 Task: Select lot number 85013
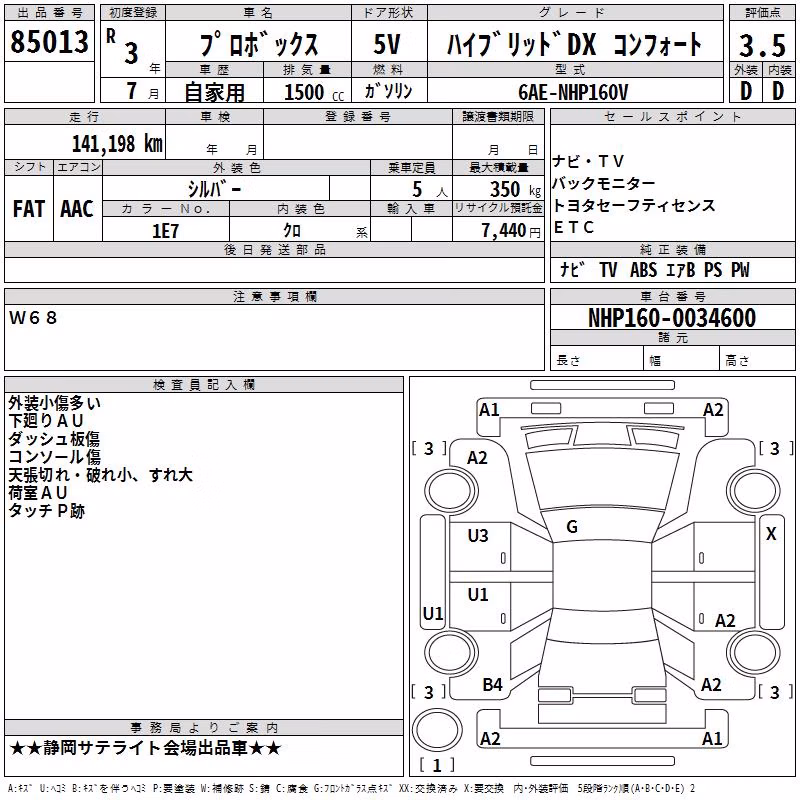(49, 42)
